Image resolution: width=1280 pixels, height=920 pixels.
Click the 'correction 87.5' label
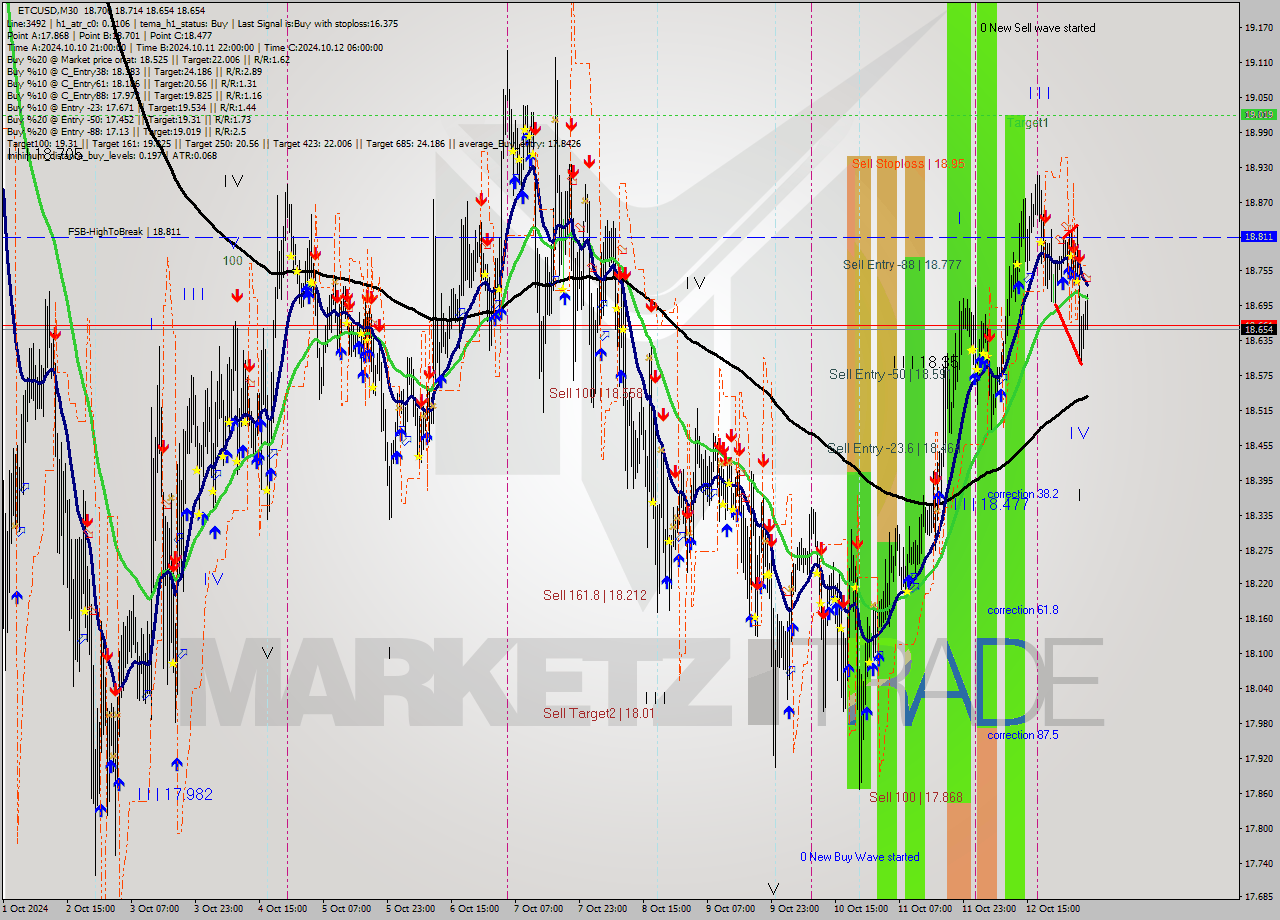[1023, 735]
